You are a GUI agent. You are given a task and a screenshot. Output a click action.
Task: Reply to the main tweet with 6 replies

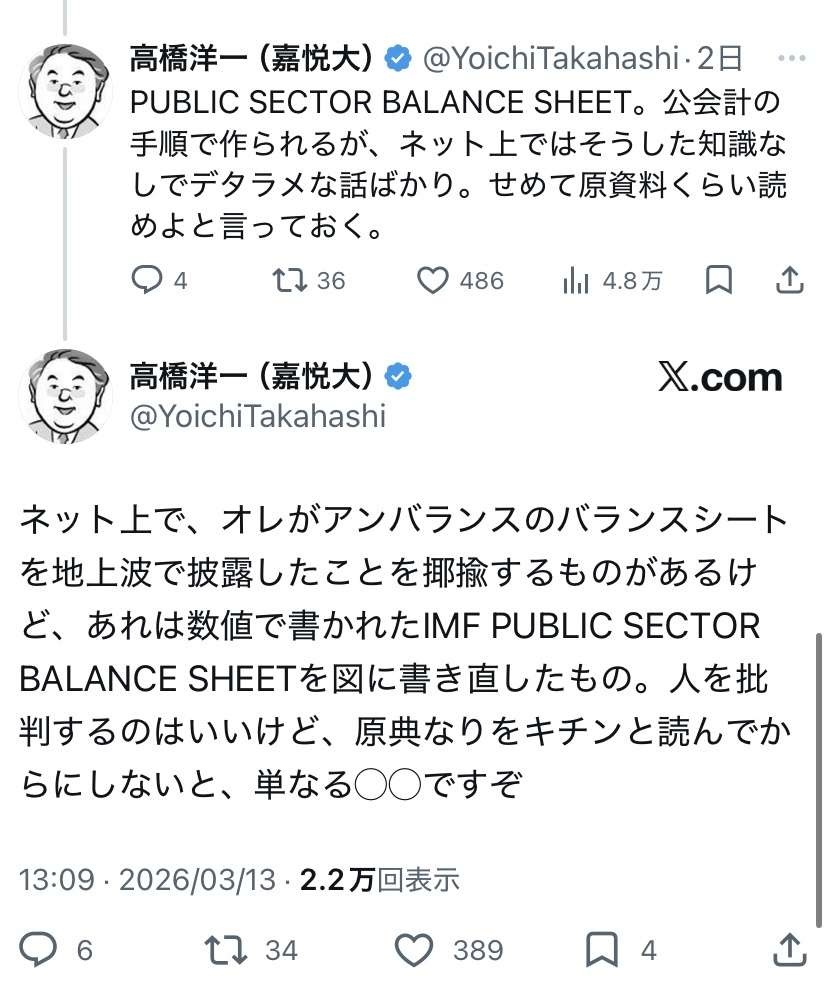click(x=38, y=947)
